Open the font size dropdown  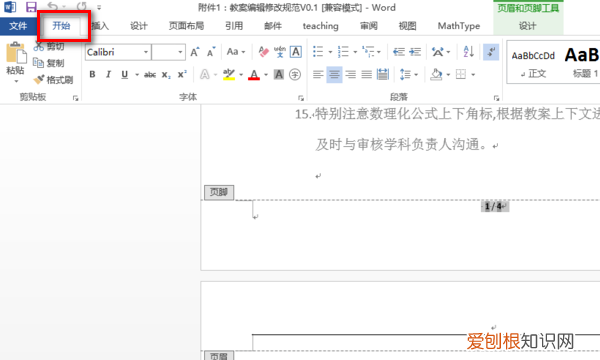(x=180, y=52)
